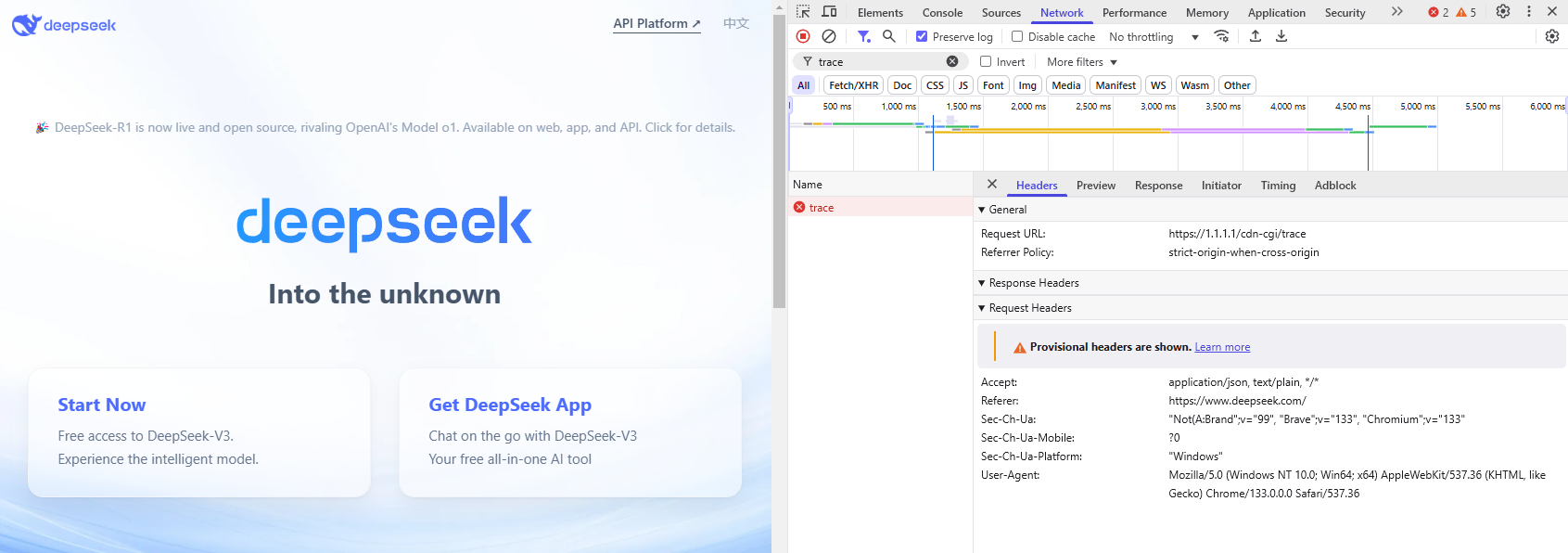Open the DevTools settings gear
Screen dimensions: 1568x553
point(1503,12)
